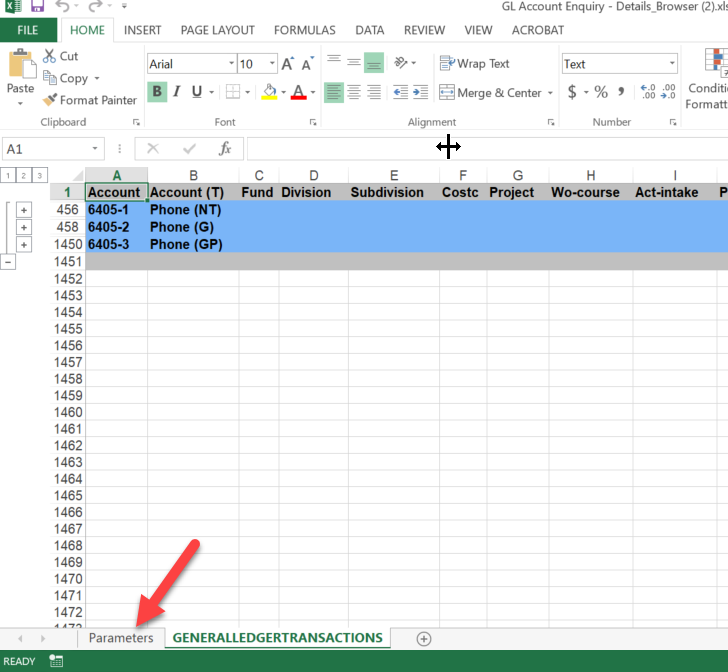The width and height of the screenshot is (728, 672).
Task: Show outline level 1
Action: pos(8,176)
